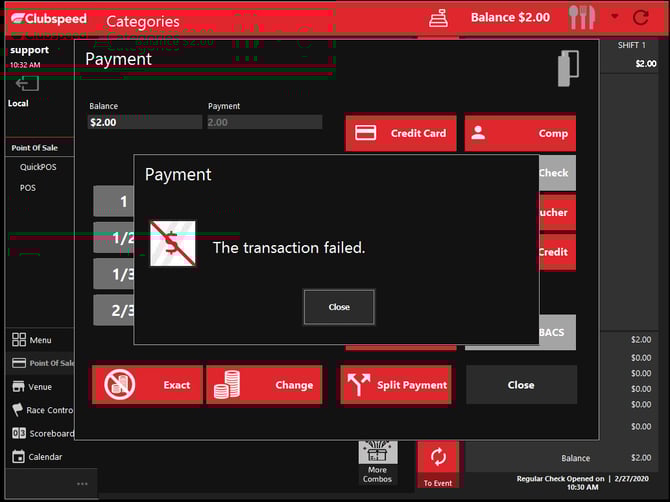The image size is (670, 502).
Task: Open Split Payment option
Action: [398, 385]
